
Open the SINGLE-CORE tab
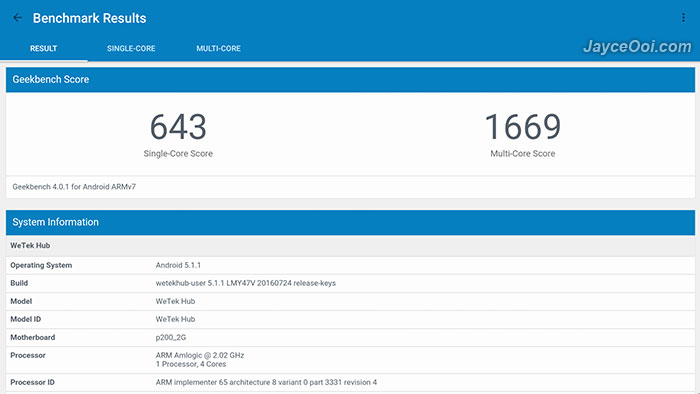131,49
